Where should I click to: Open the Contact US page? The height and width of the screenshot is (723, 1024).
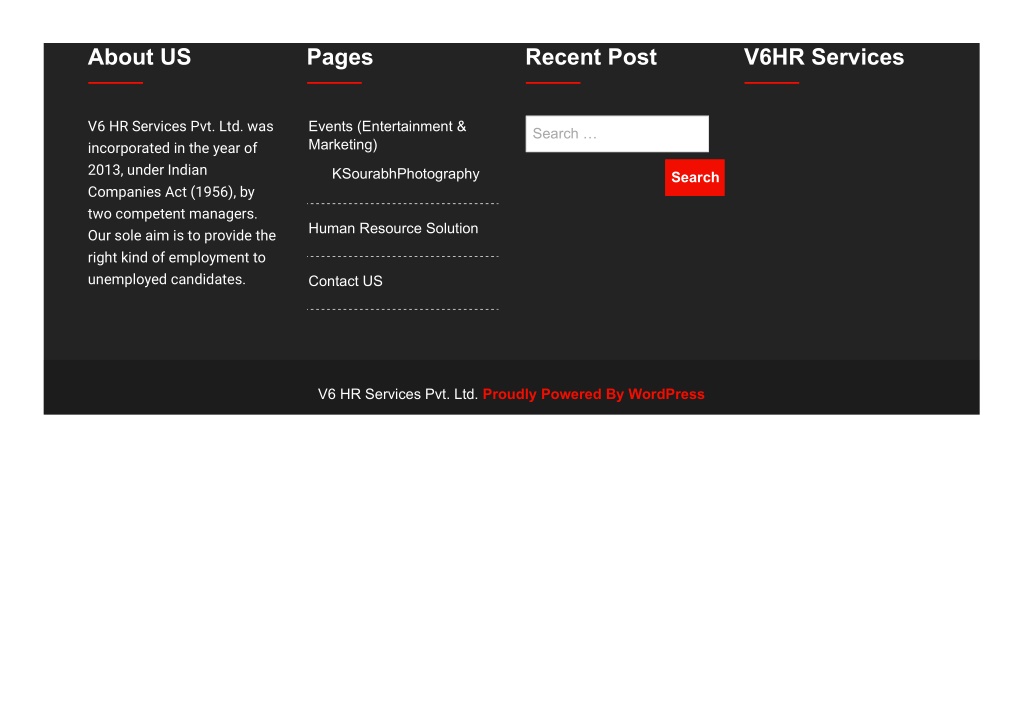tap(345, 281)
